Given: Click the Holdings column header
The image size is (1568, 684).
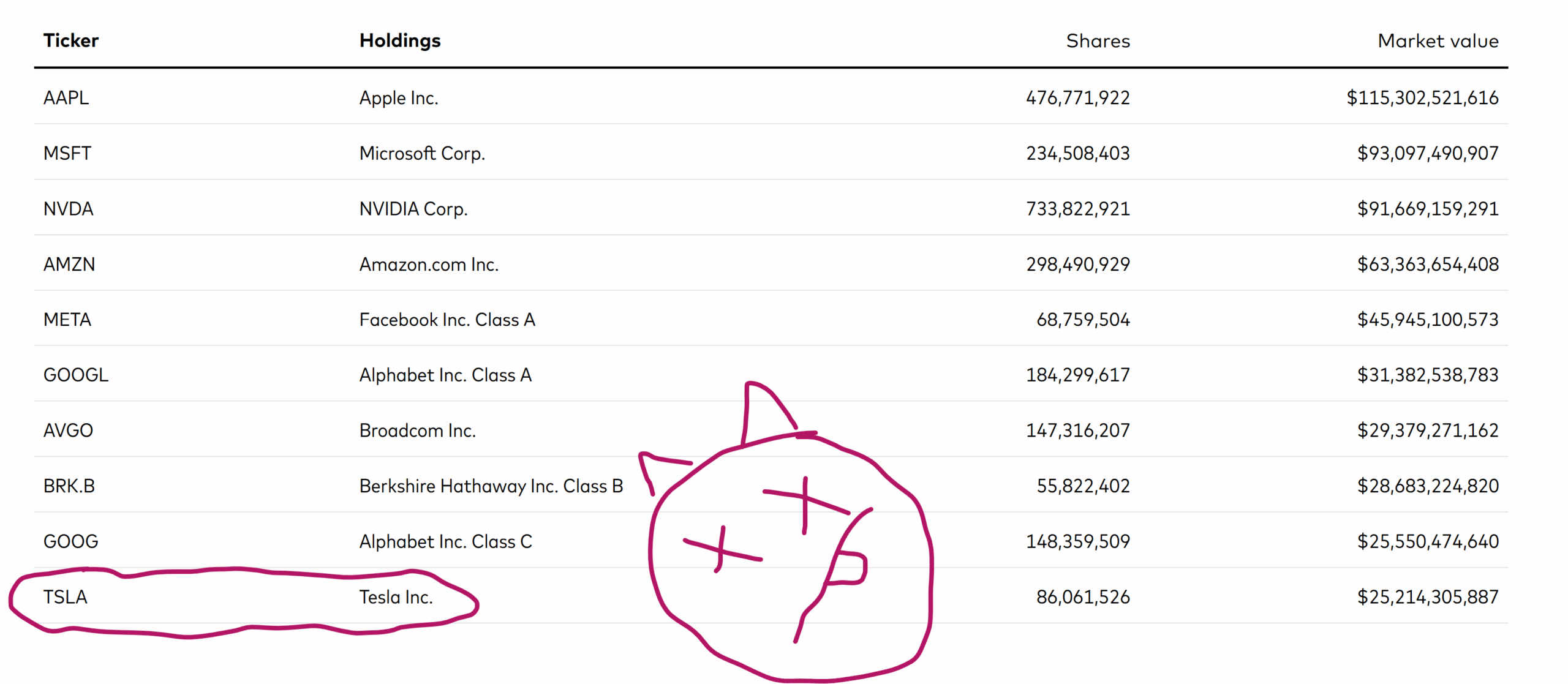Looking at the screenshot, I should tap(400, 40).
